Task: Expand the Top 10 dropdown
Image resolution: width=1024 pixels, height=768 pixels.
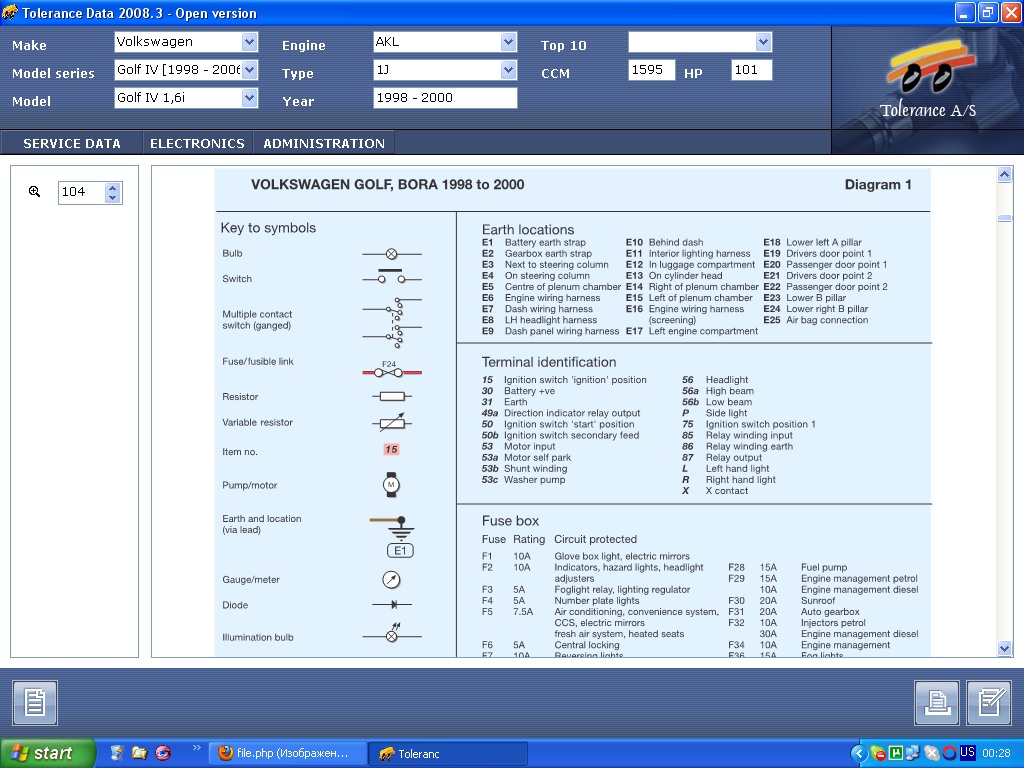Action: tap(764, 42)
